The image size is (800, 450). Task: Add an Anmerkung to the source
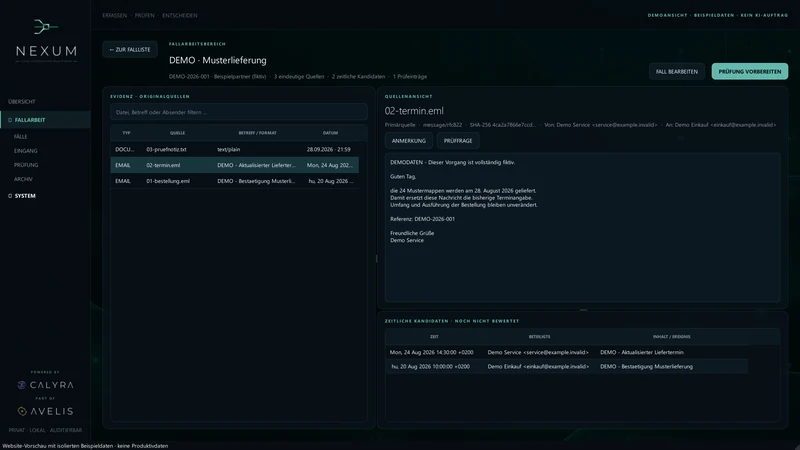(409, 141)
